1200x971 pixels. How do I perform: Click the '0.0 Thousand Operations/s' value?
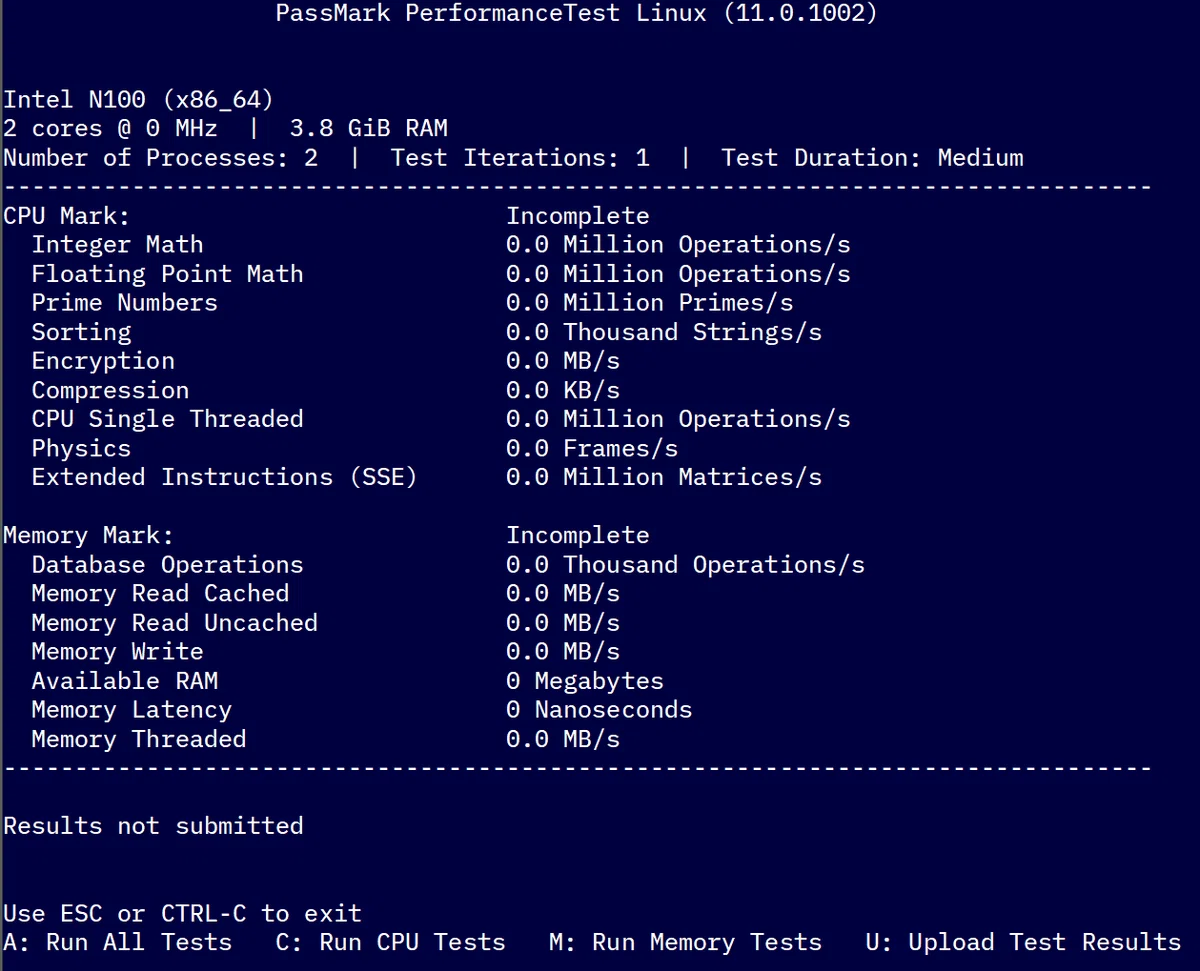coord(685,565)
